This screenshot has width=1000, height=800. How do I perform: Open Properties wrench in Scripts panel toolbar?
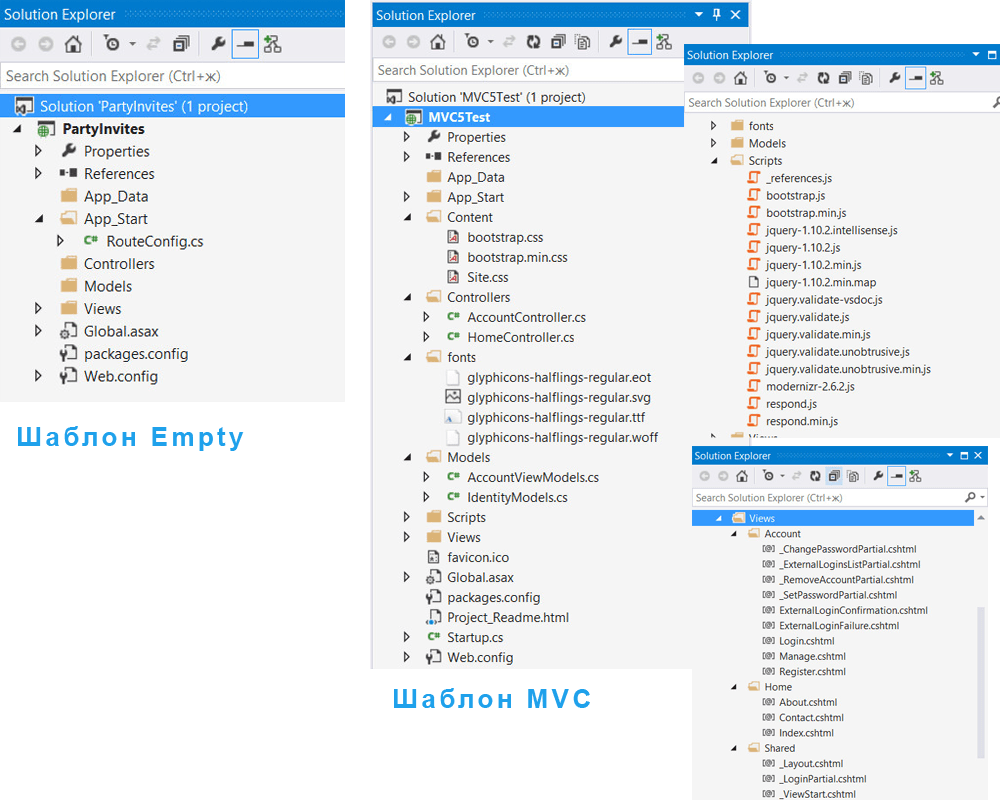[895, 78]
